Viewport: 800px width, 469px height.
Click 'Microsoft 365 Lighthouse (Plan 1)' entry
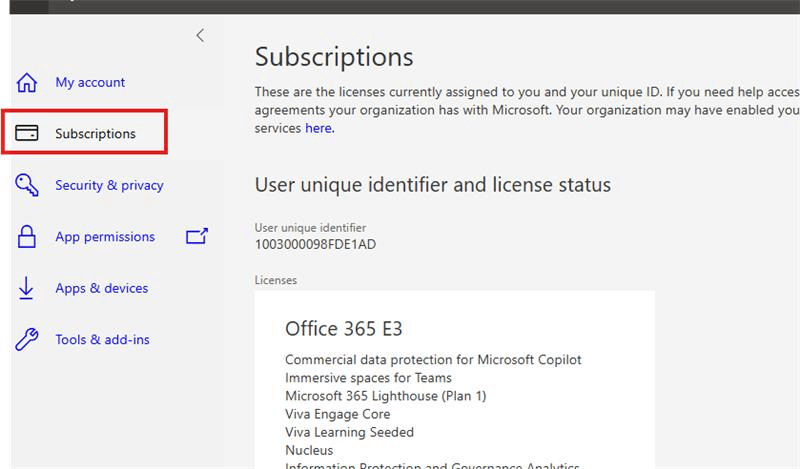coord(386,396)
